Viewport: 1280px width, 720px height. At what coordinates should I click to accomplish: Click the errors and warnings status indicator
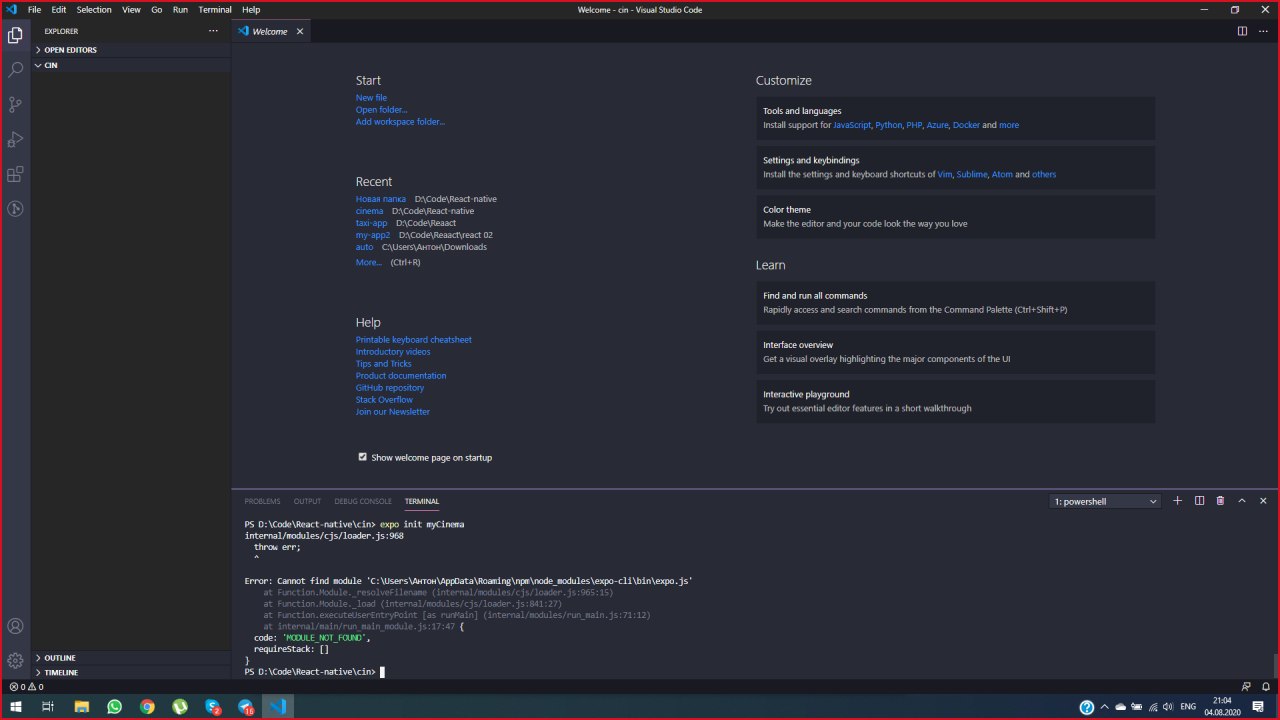tap(26, 687)
